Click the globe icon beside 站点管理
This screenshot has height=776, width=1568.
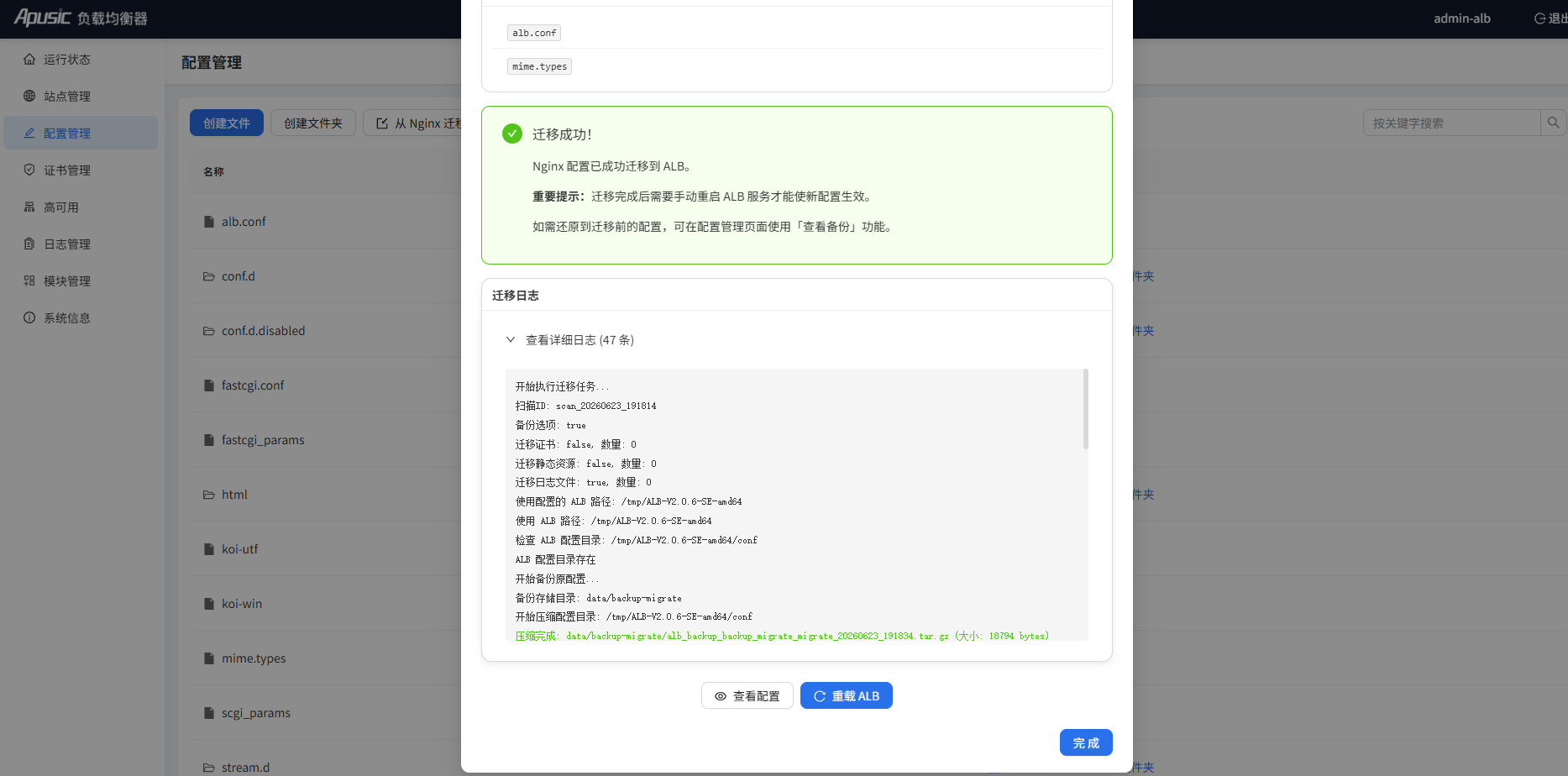29,97
